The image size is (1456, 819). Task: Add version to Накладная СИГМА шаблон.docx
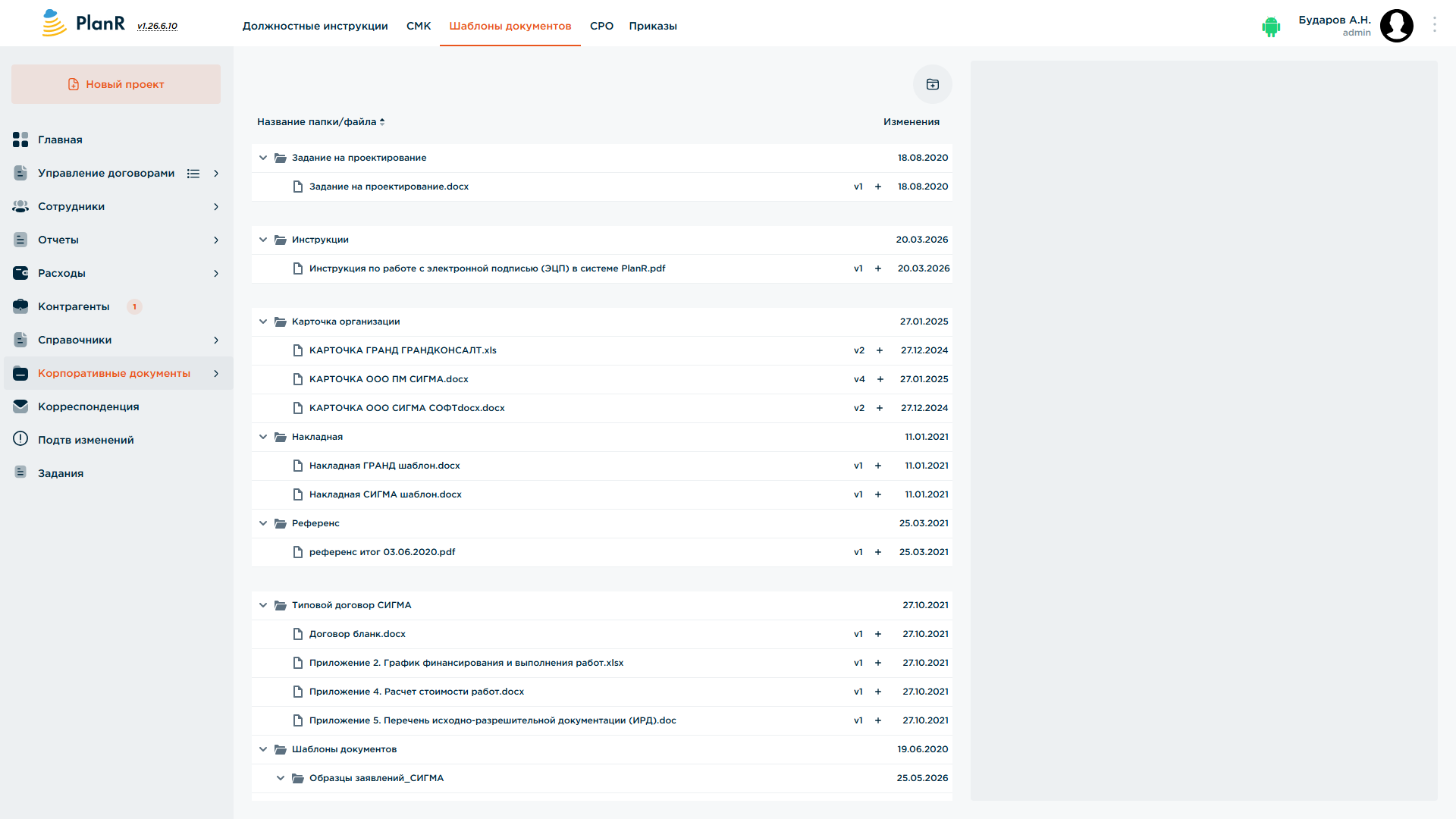878,494
